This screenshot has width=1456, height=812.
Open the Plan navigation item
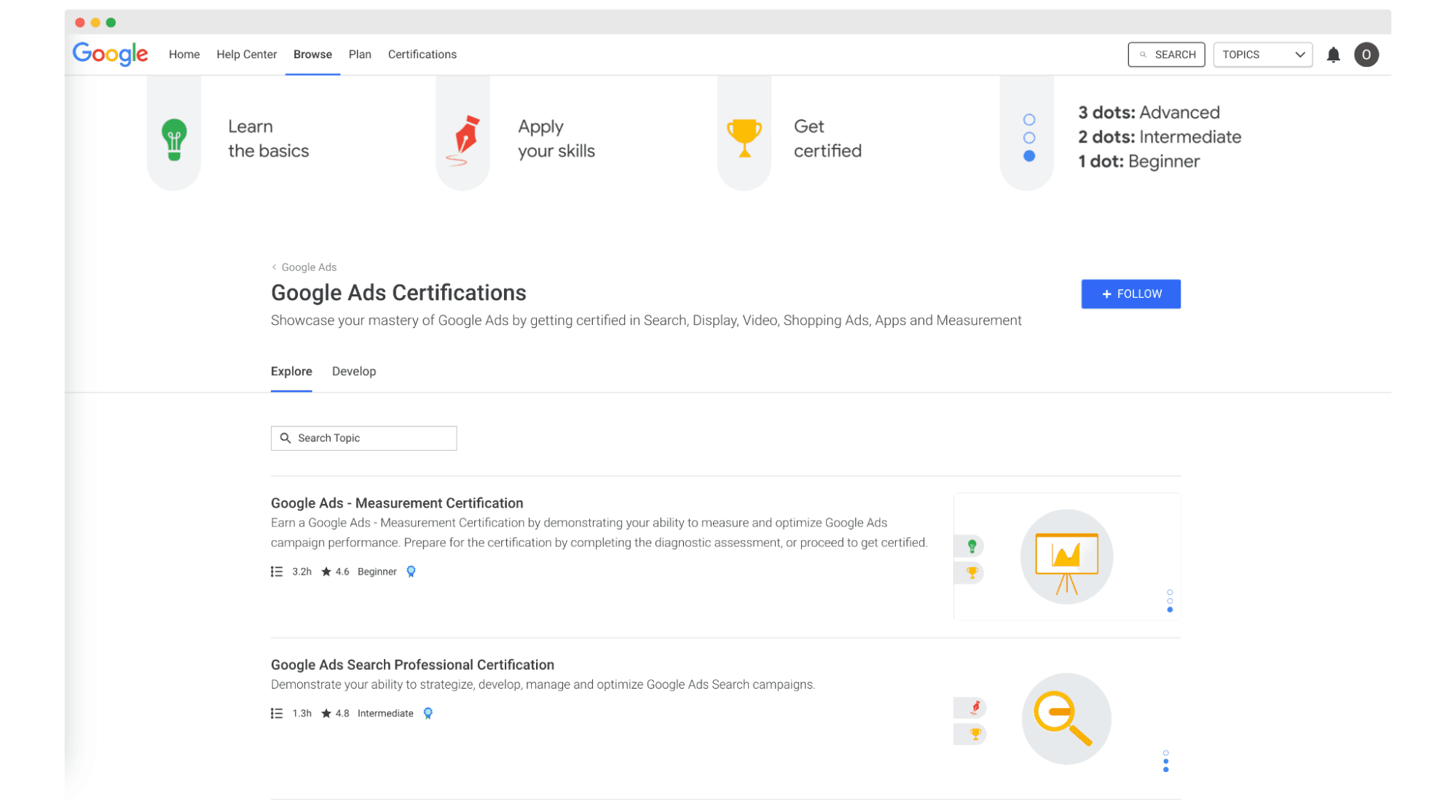point(360,55)
